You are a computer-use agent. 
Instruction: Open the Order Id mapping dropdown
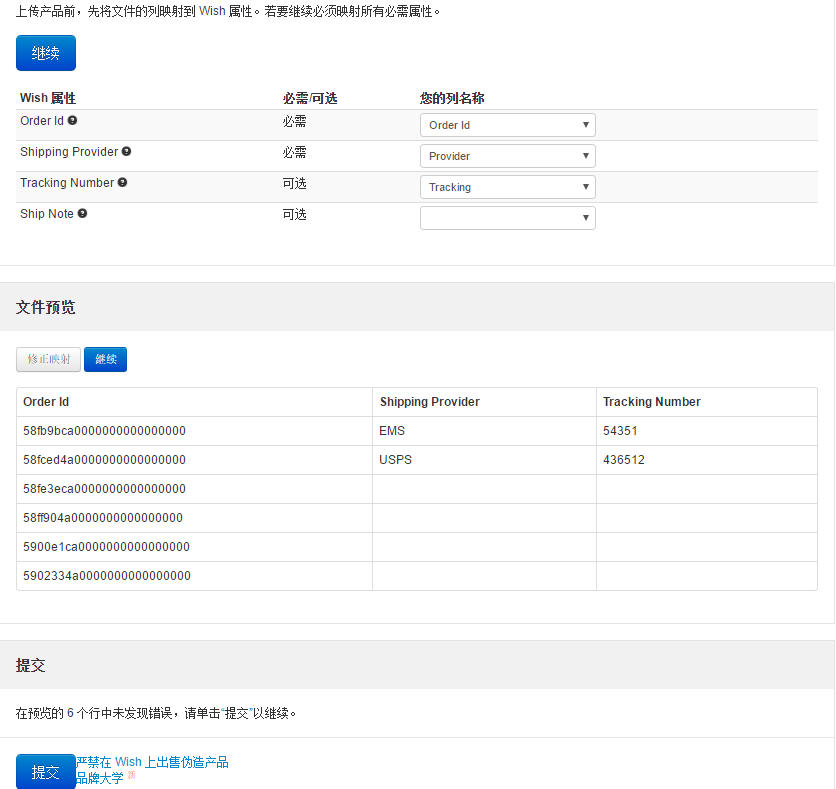507,124
